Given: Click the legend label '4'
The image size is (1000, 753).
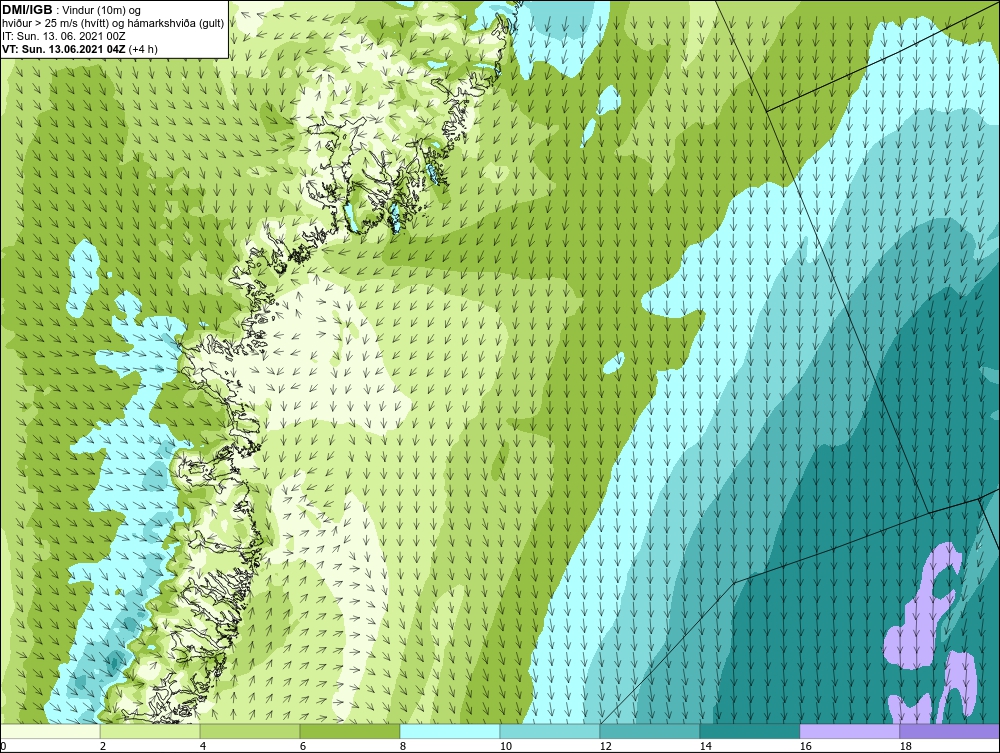Looking at the screenshot, I should [x=203, y=746].
